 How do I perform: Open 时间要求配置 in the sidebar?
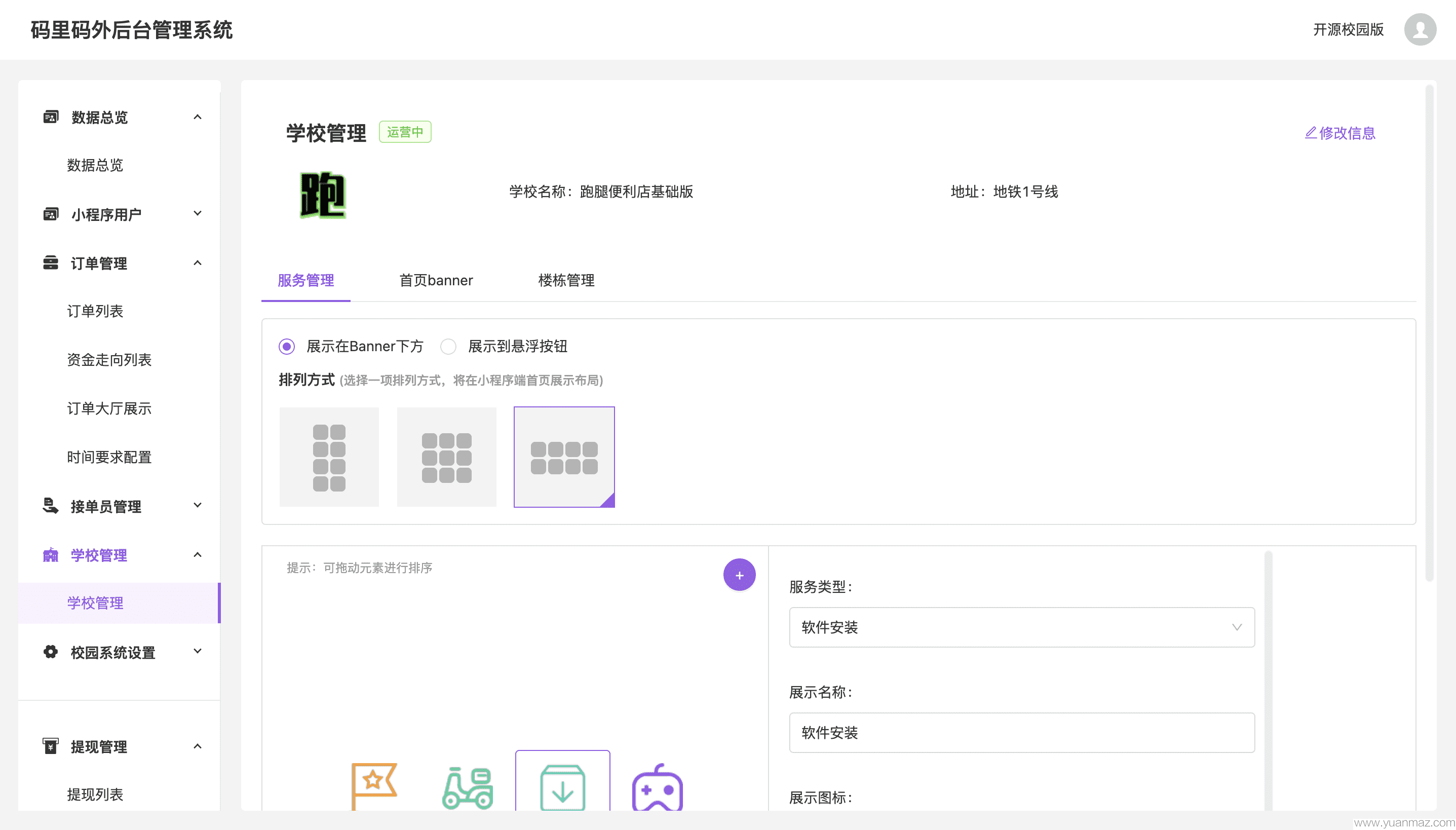[109, 457]
